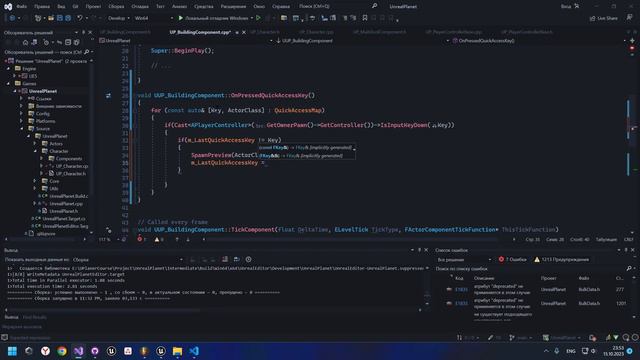Open the output source Сборка dropdown
The width and height of the screenshot is (640, 360).
pyautogui.click(x=127, y=260)
